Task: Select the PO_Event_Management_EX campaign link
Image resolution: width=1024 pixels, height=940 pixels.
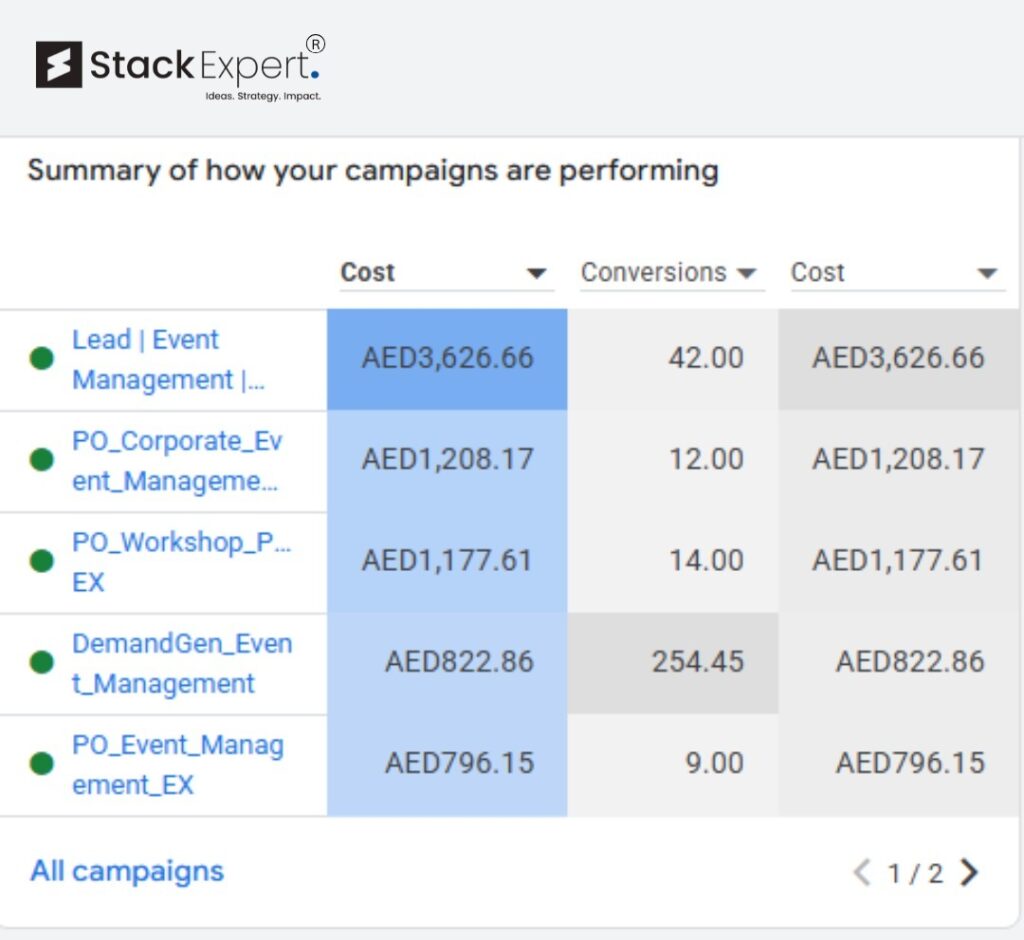Action: coord(178,763)
